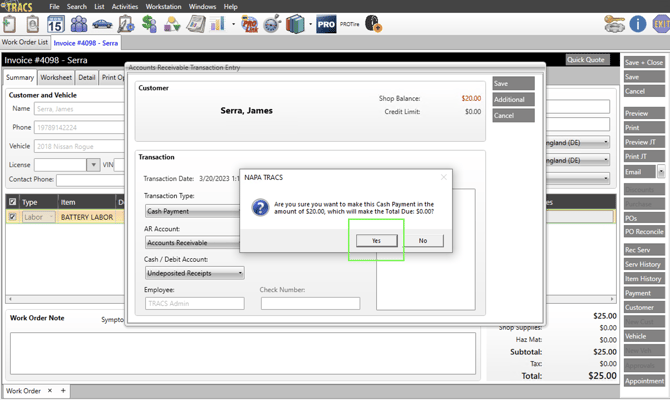Expand the Email button dropdown arrow
The height and width of the screenshot is (400, 670).
point(661,172)
